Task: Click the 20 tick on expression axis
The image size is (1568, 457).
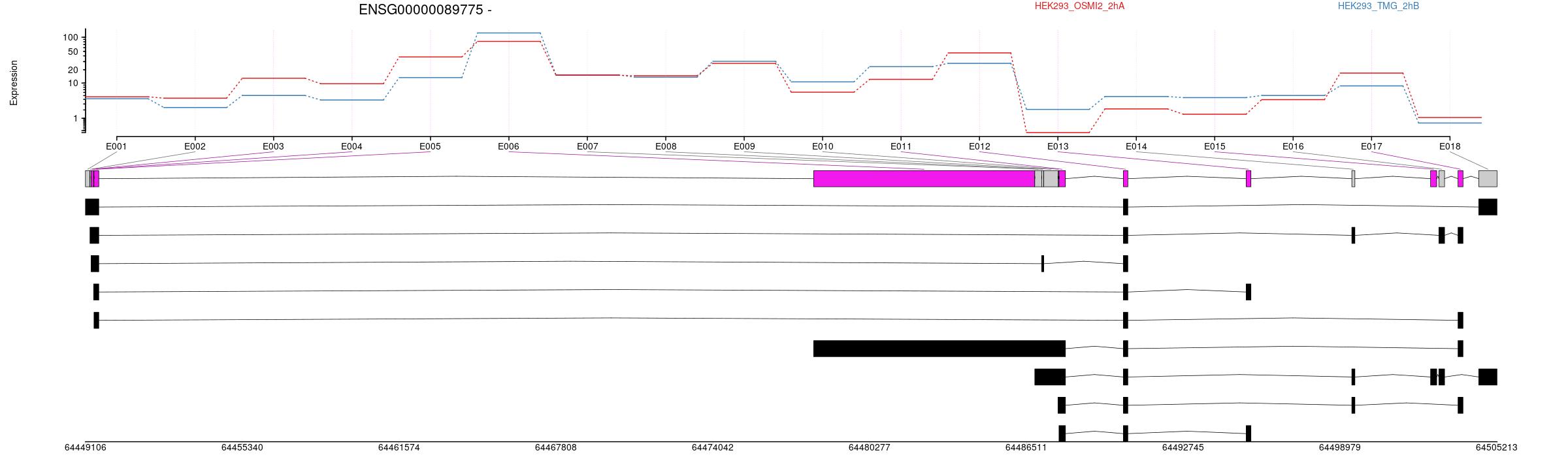Action: 73,70
